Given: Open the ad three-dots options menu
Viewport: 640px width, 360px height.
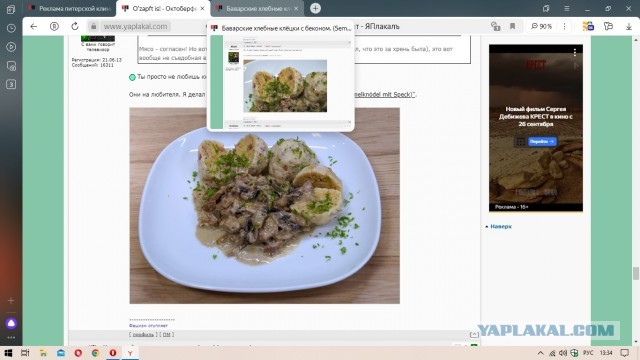Looking at the screenshot, I should coord(575,52).
